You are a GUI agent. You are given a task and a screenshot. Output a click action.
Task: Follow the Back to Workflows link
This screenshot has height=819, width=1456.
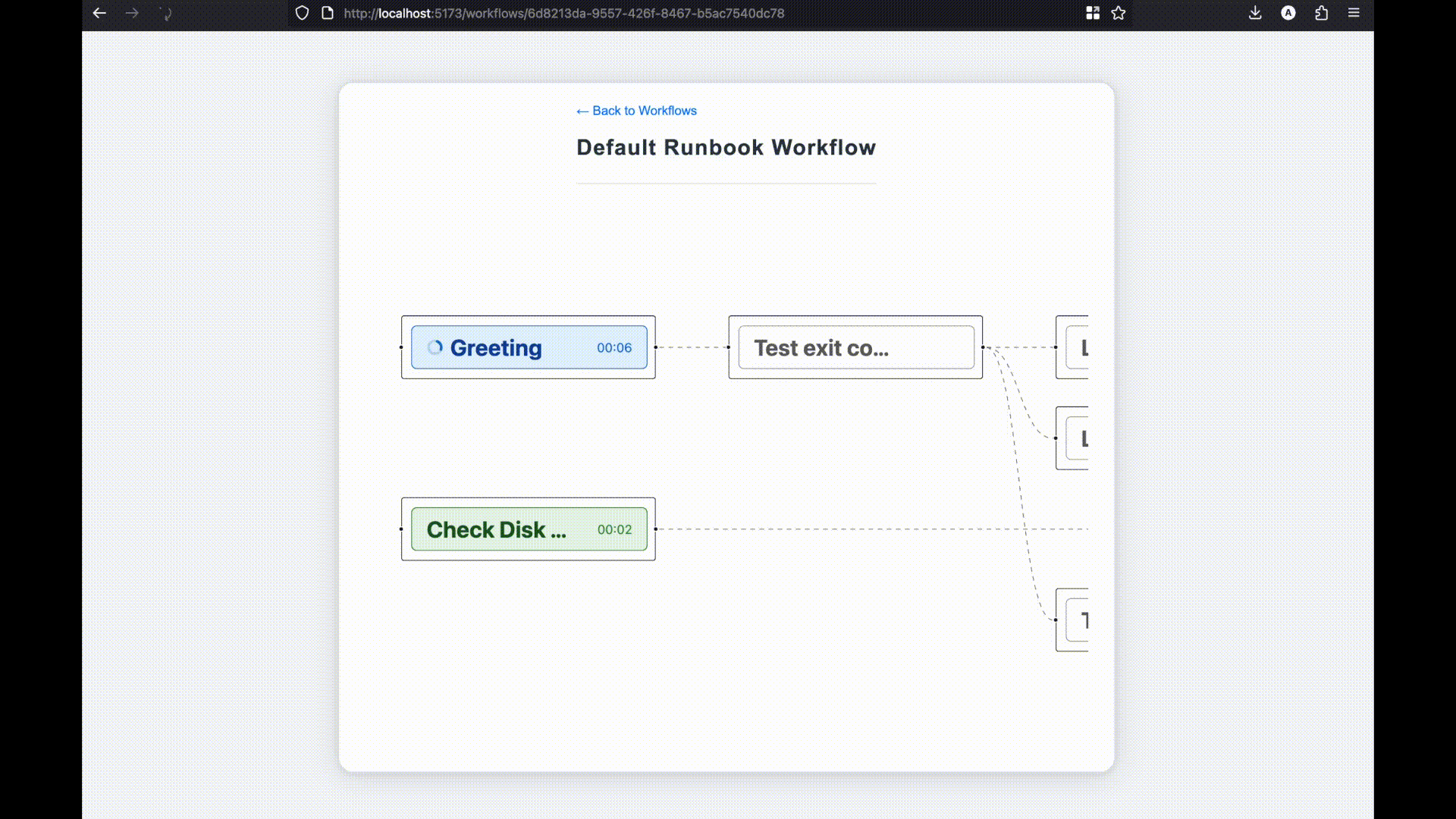pos(636,111)
